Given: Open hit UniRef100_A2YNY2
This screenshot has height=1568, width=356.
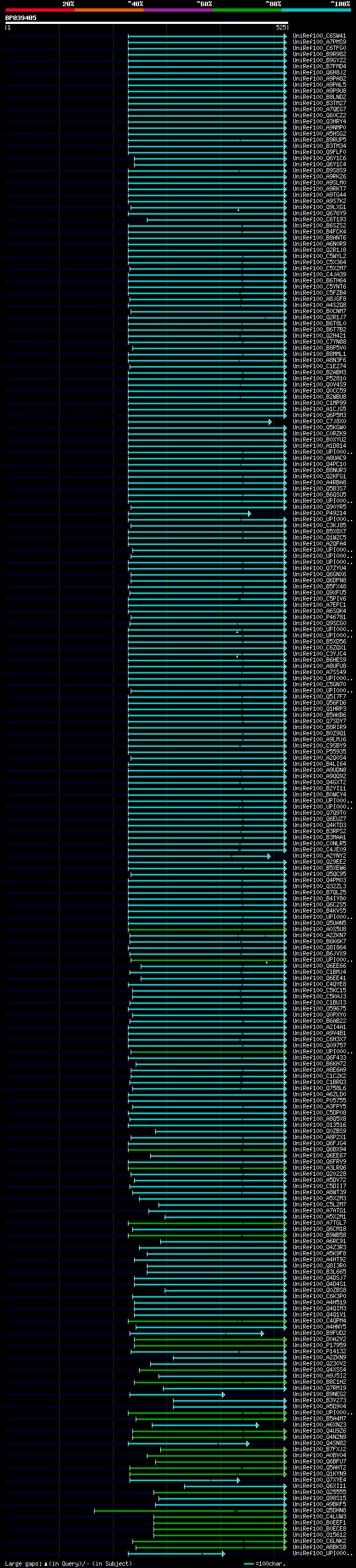Looking at the screenshot, I should click(x=319, y=856).
